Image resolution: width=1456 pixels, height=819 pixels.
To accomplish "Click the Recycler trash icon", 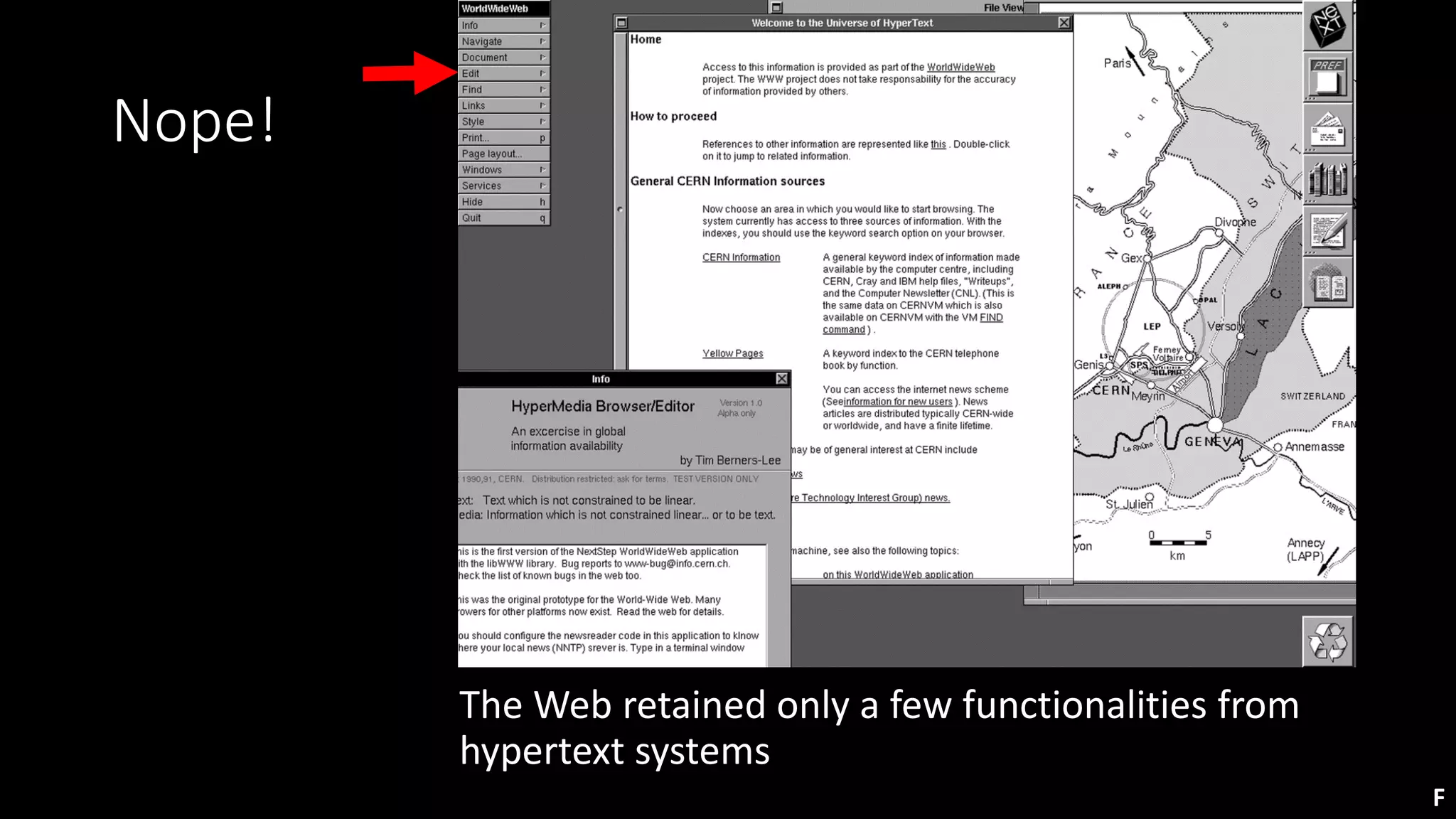I will [1328, 641].
